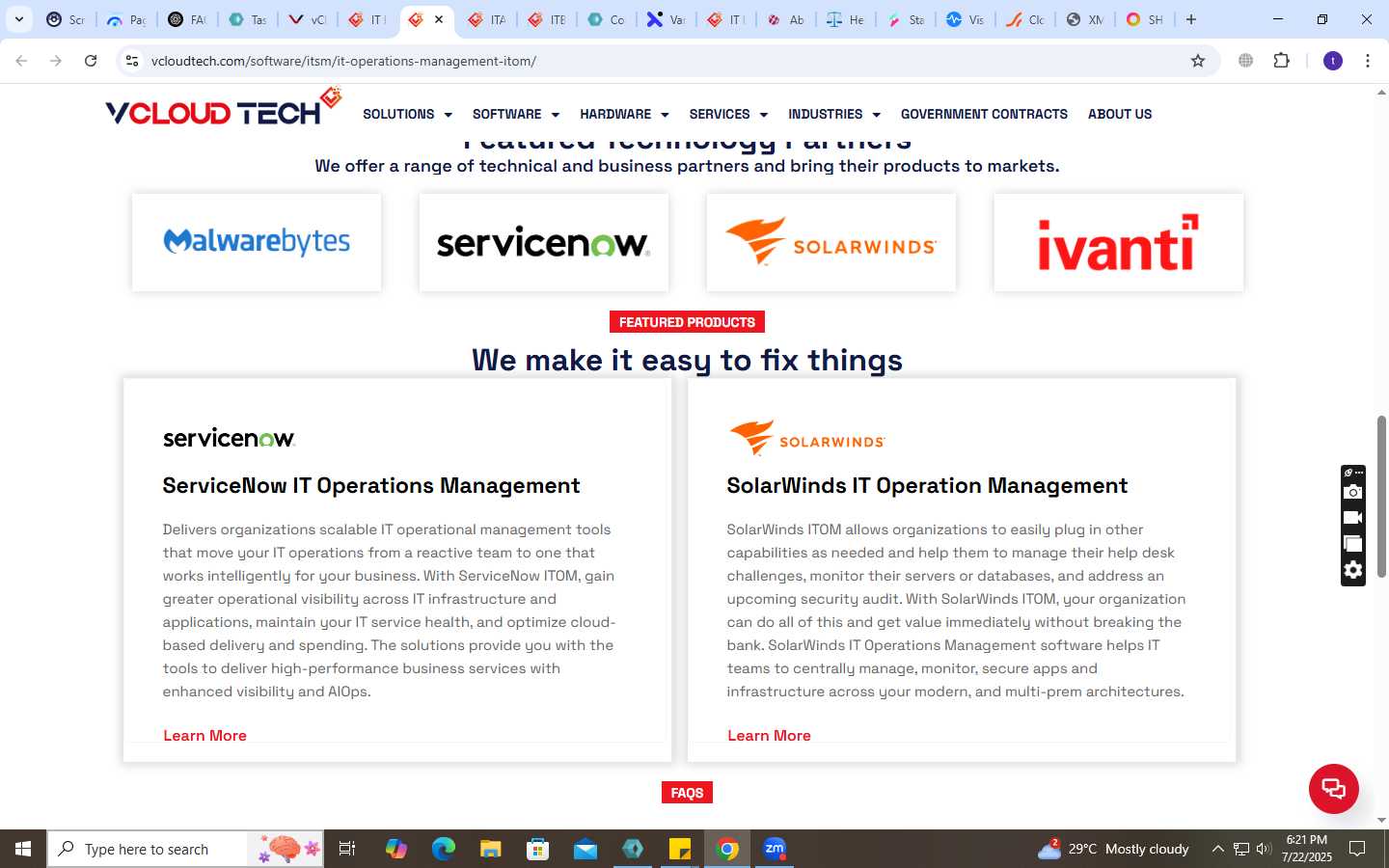This screenshot has width=1389, height=868.
Task: View site information icon in address bar
Action: (x=132, y=61)
